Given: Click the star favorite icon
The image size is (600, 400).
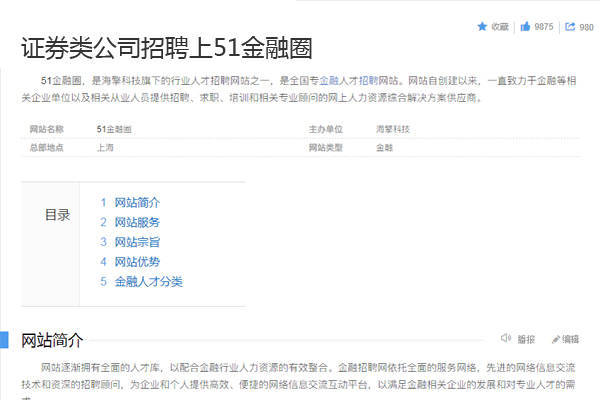Looking at the screenshot, I should [x=482, y=26].
